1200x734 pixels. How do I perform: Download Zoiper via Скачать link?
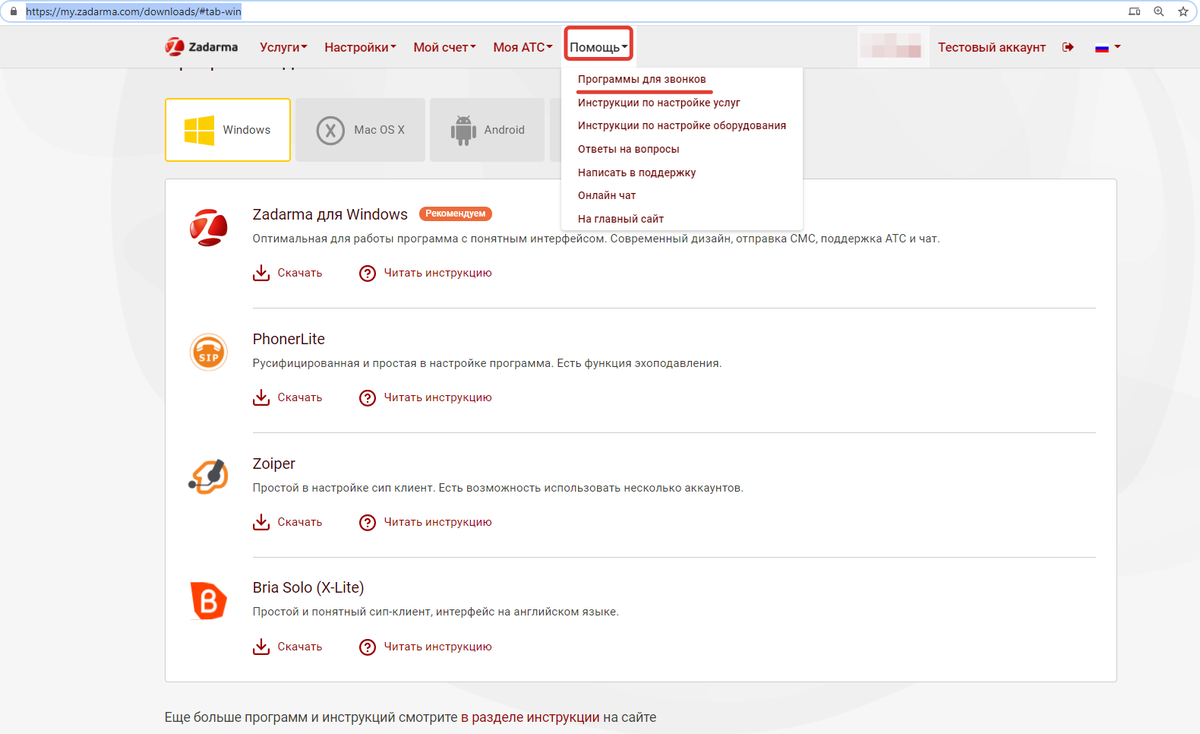point(300,522)
